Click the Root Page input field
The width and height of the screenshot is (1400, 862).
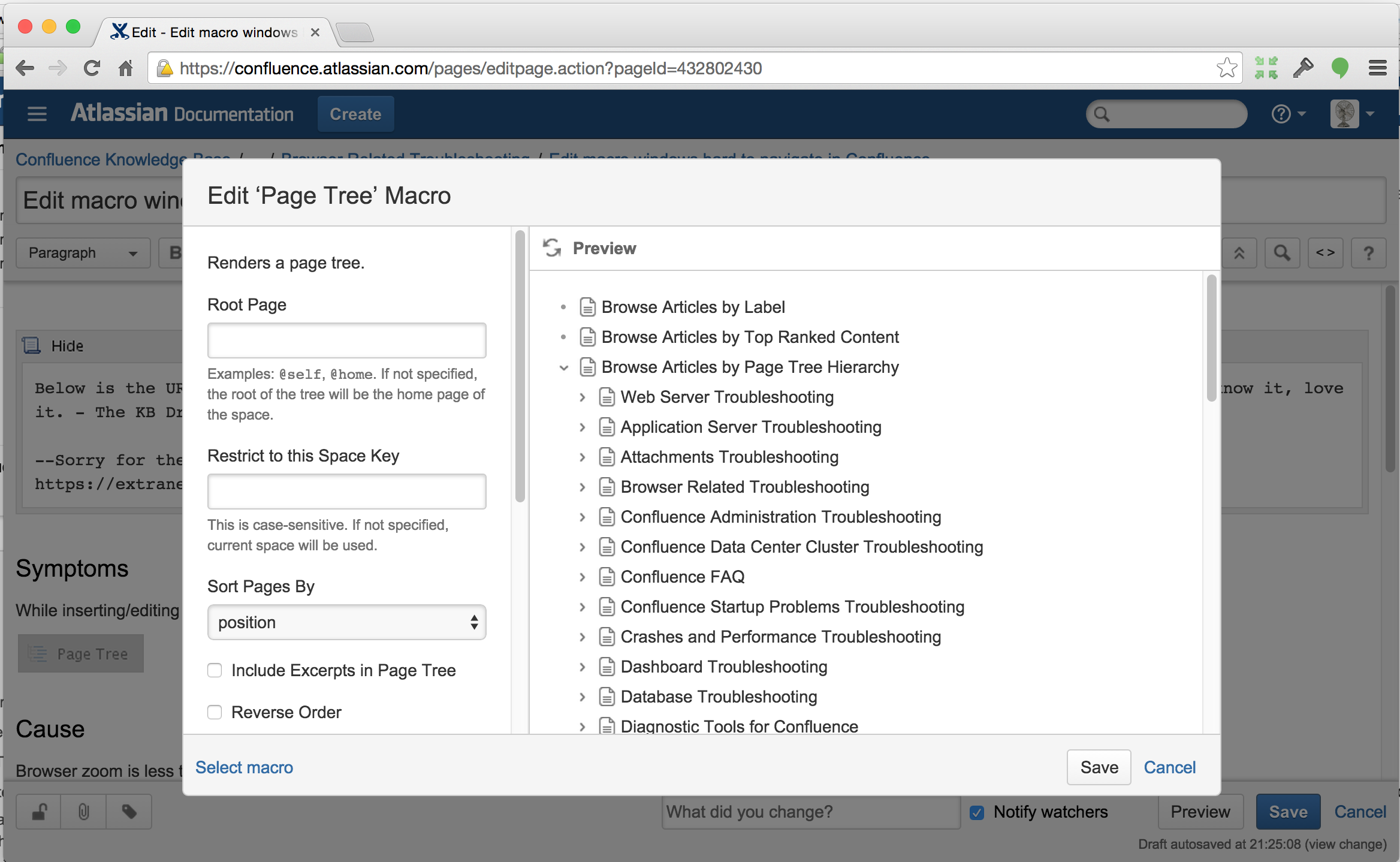tap(346, 340)
